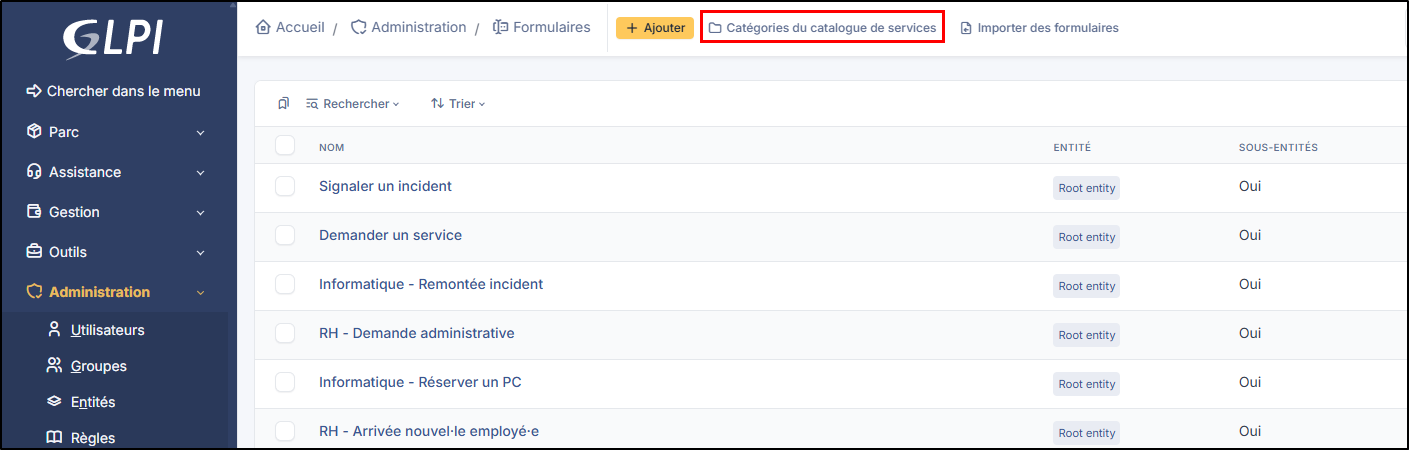Click the folder icon of Catégories du catalogue
1409x450 pixels.
click(x=715, y=28)
